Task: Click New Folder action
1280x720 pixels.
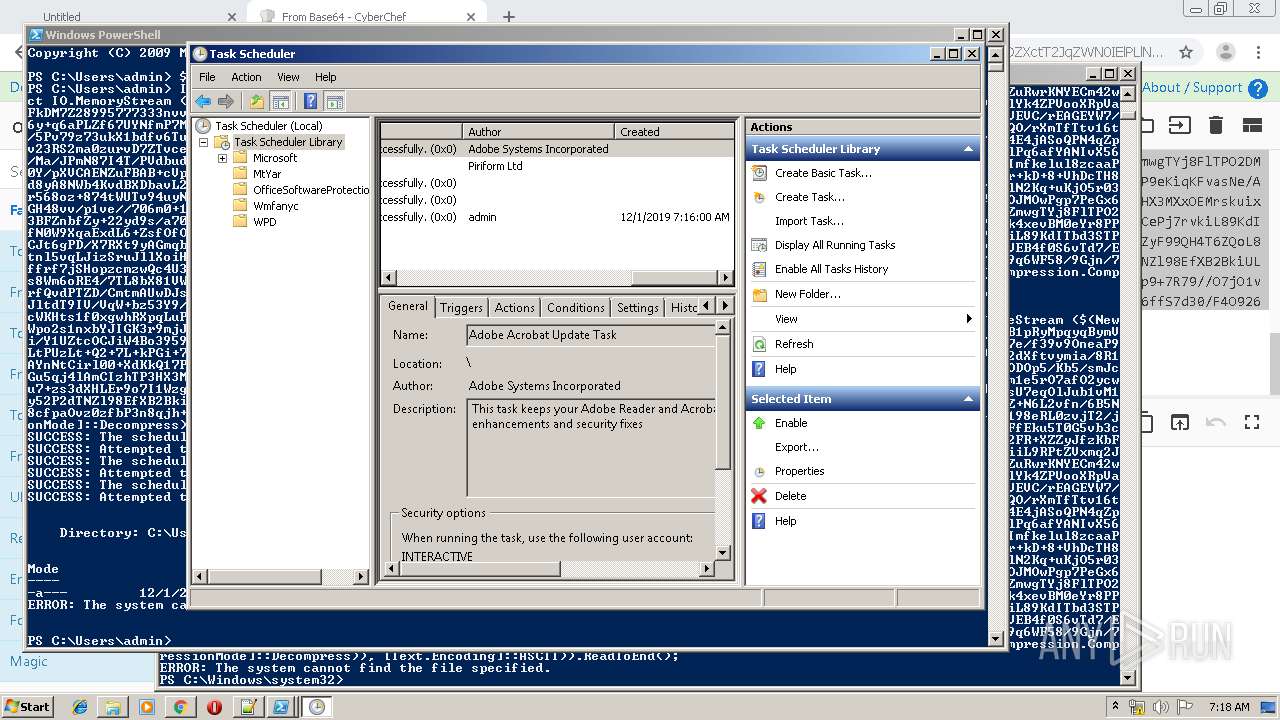Action: point(808,294)
